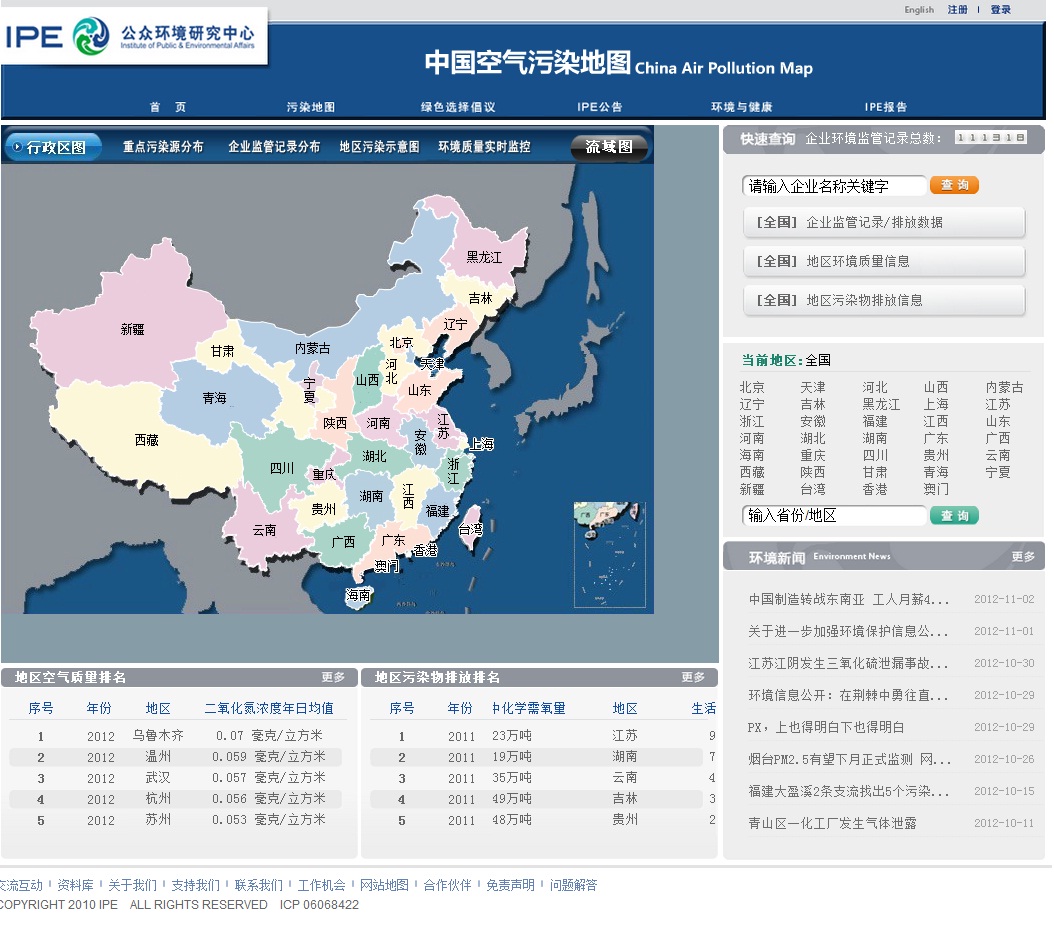Viewport: 1054px width, 926px height.
Task: Open [全国] 企业监管记录/排放数据
Action: point(884,222)
